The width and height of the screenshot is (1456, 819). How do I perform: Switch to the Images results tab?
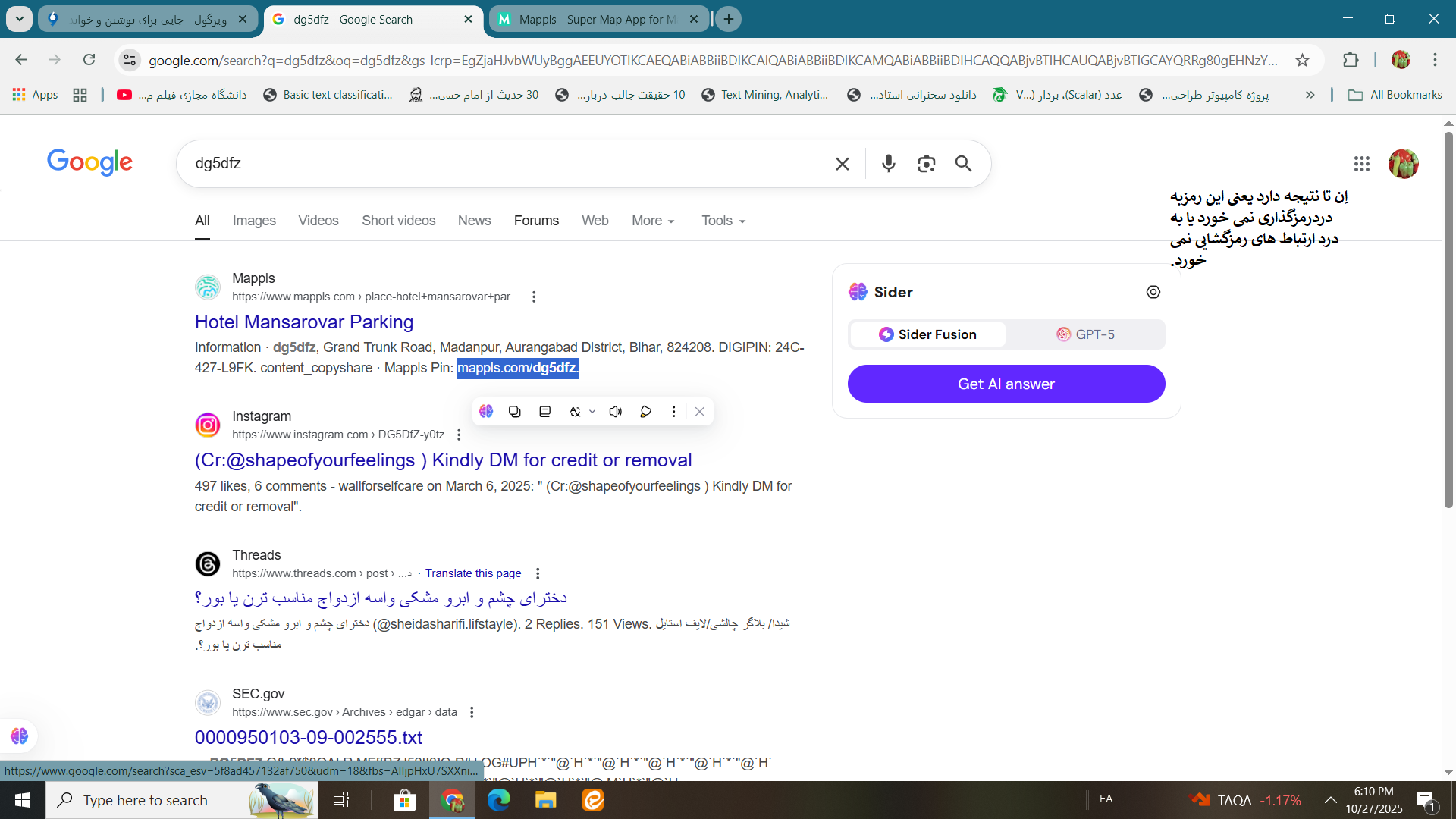pos(254,221)
